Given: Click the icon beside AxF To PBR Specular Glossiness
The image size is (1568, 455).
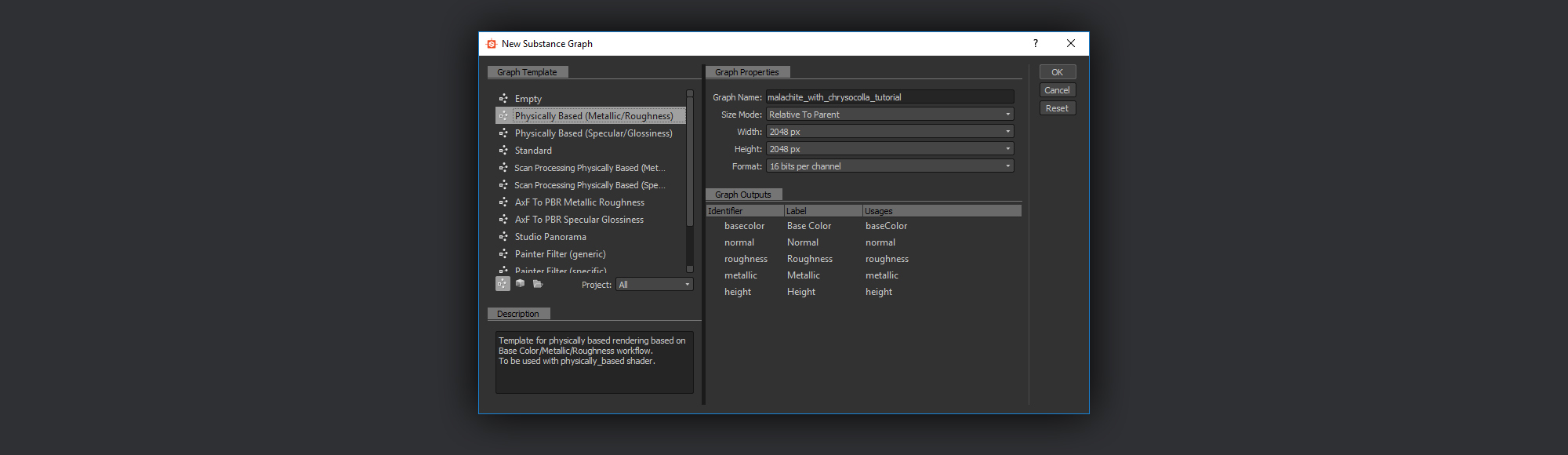Looking at the screenshot, I should 503,220.
